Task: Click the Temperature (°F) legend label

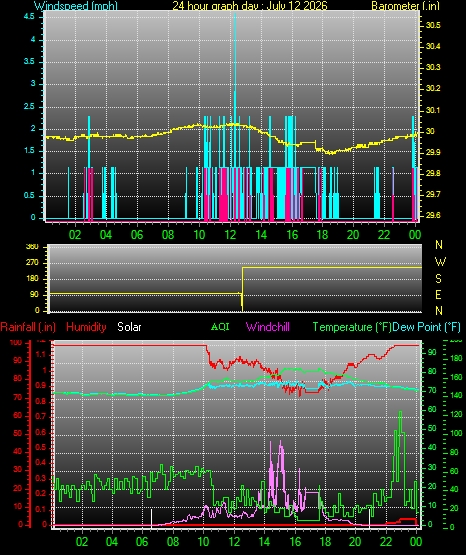Action: tap(352, 327)
